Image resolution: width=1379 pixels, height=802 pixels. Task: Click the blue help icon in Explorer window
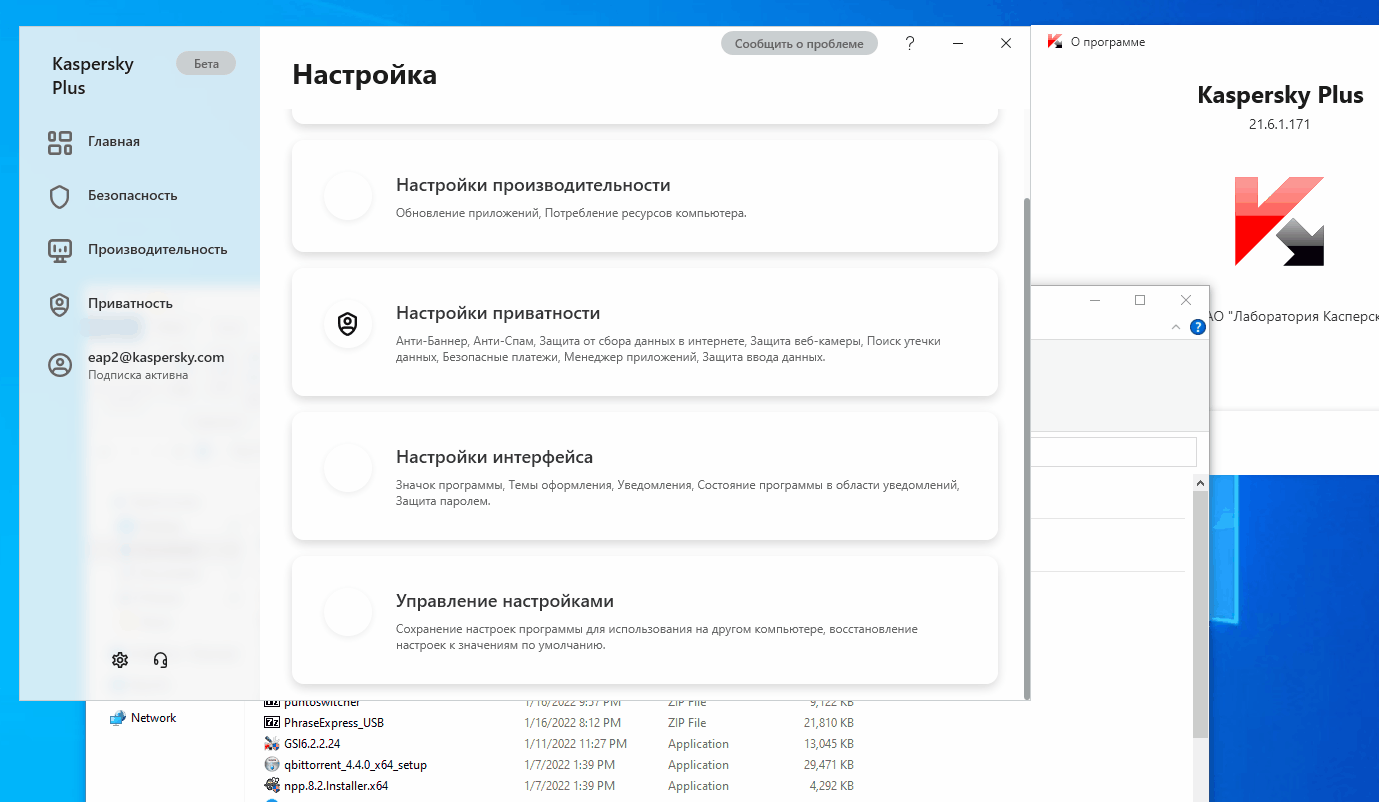(x=1198, y=327)
